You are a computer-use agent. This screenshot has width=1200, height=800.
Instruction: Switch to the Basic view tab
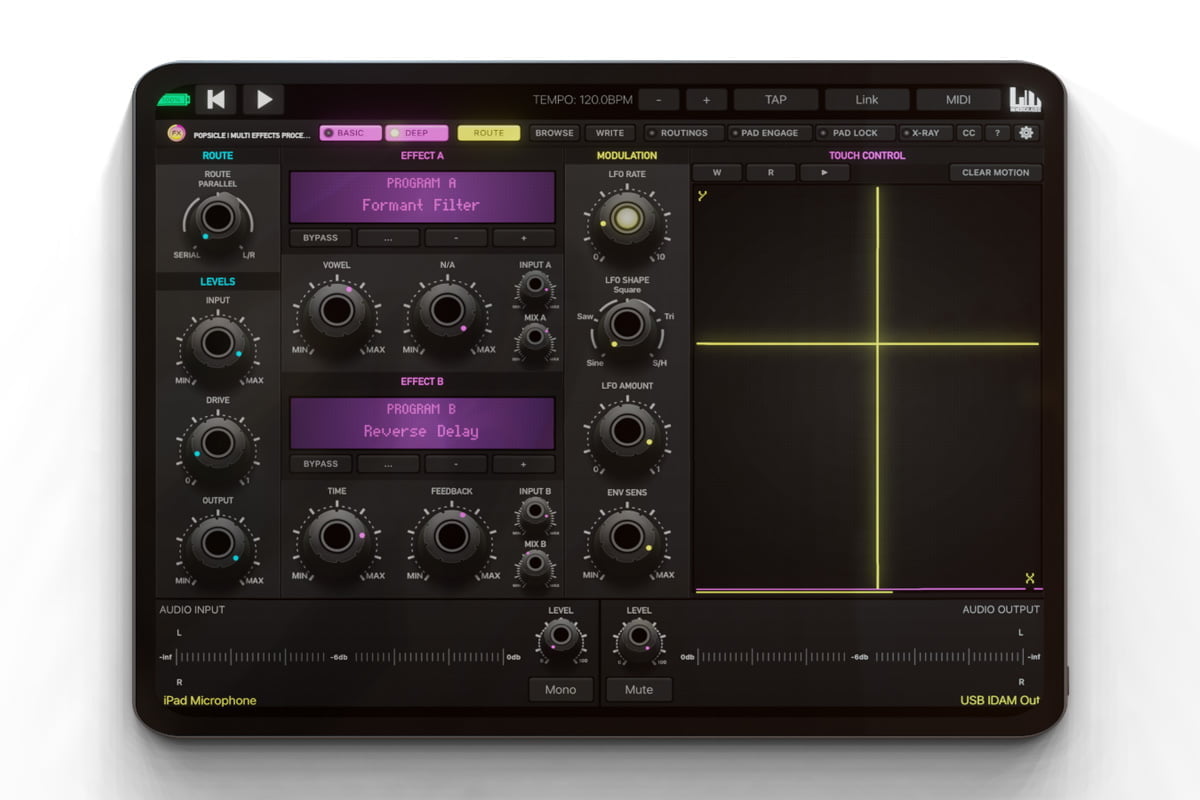[351, 132]
